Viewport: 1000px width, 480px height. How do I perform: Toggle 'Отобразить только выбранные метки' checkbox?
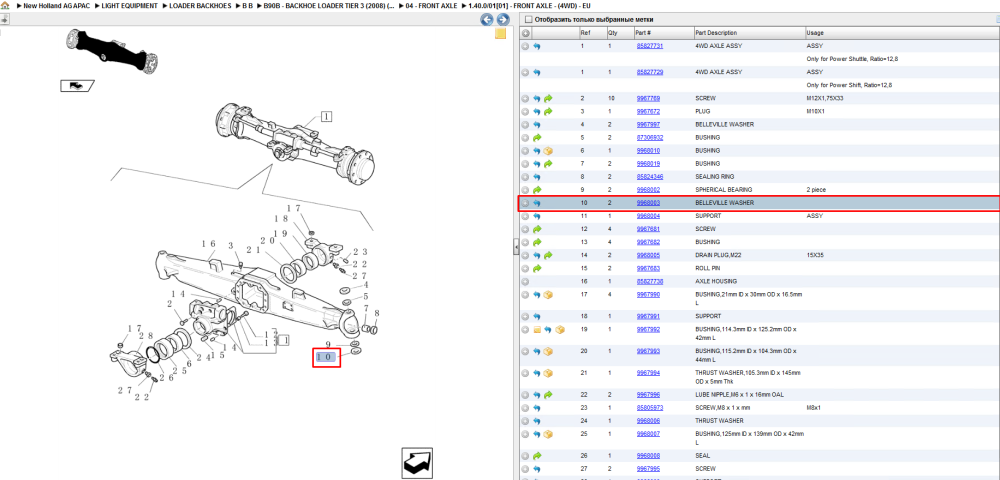528,20
